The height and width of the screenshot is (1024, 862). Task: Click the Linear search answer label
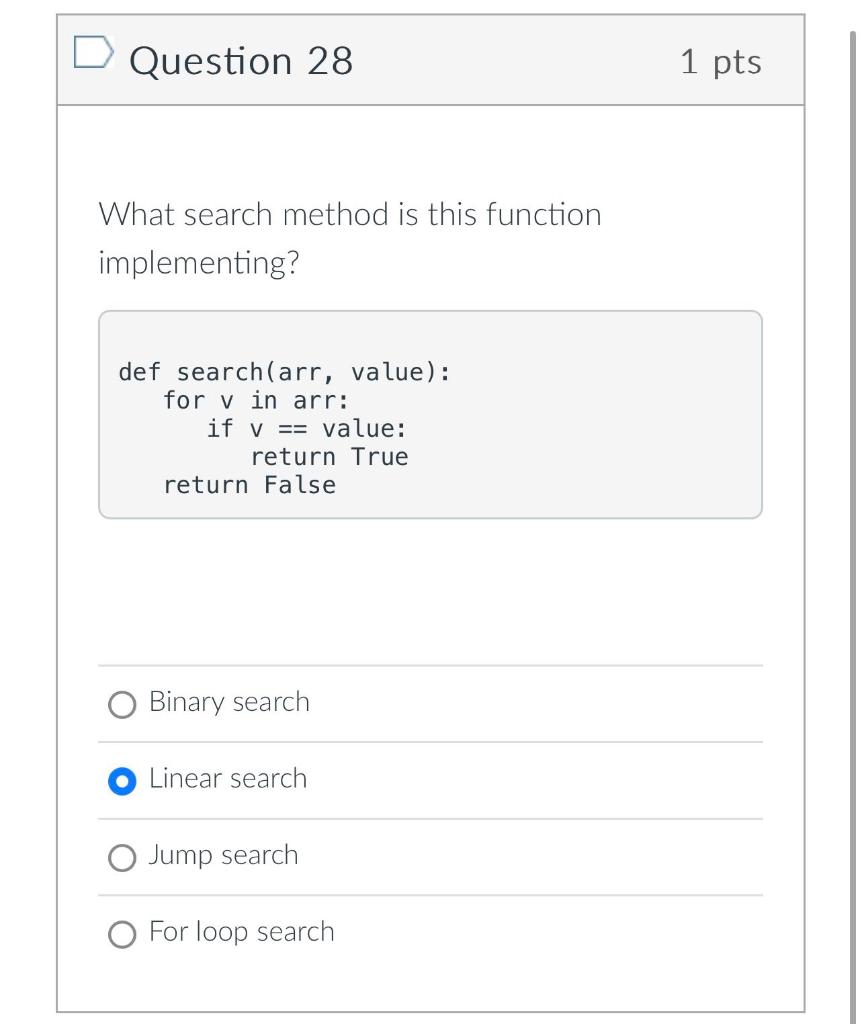tap(226, 778)
